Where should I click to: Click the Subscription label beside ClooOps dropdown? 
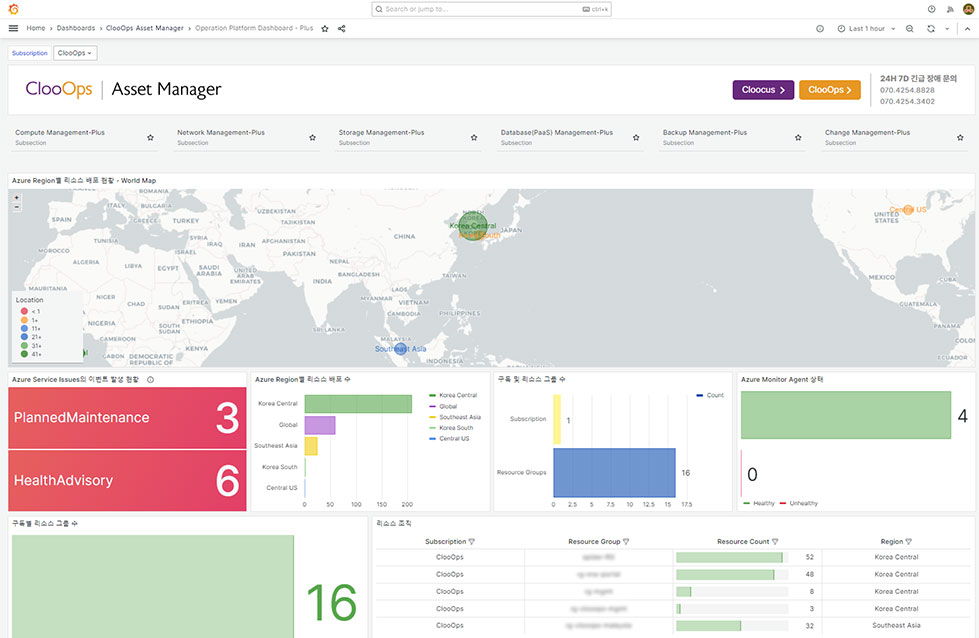29,53
